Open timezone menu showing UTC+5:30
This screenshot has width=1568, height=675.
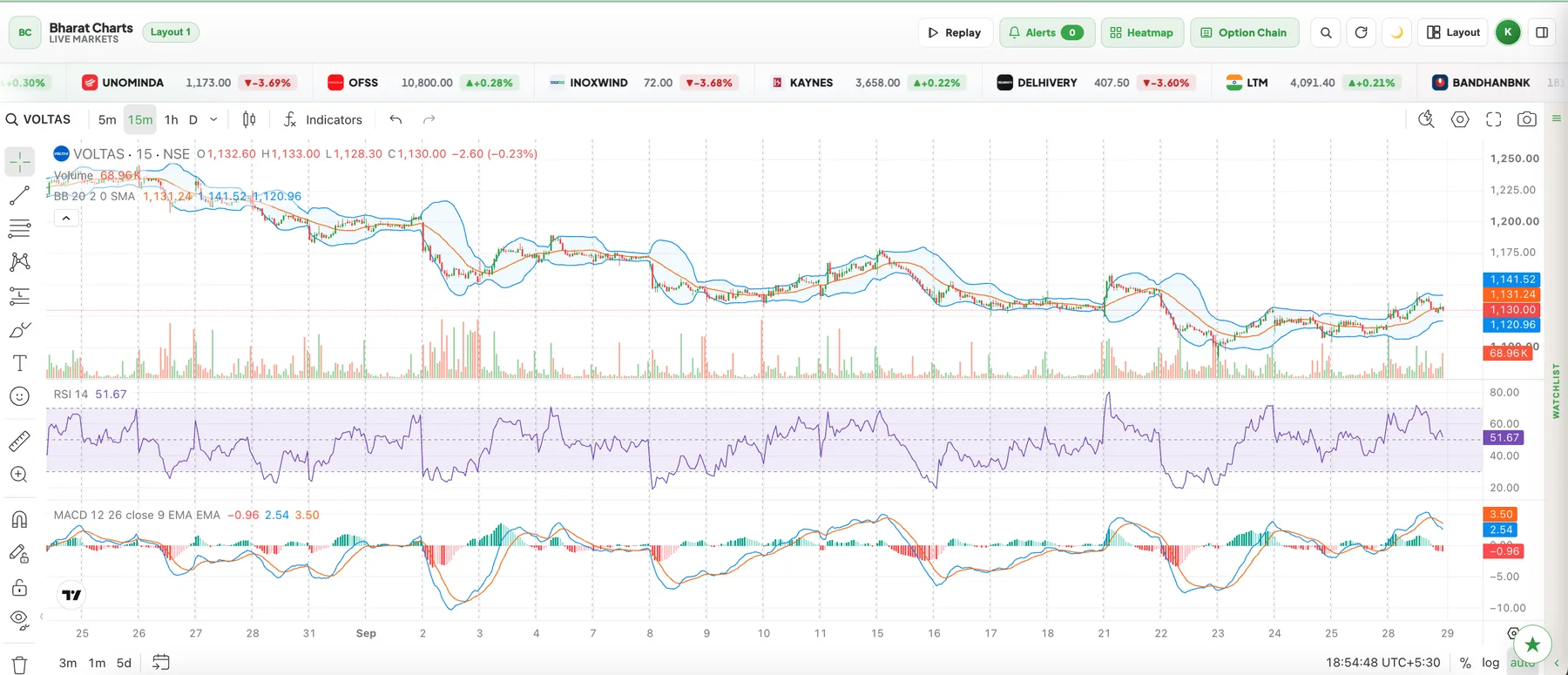point(1382,663)
